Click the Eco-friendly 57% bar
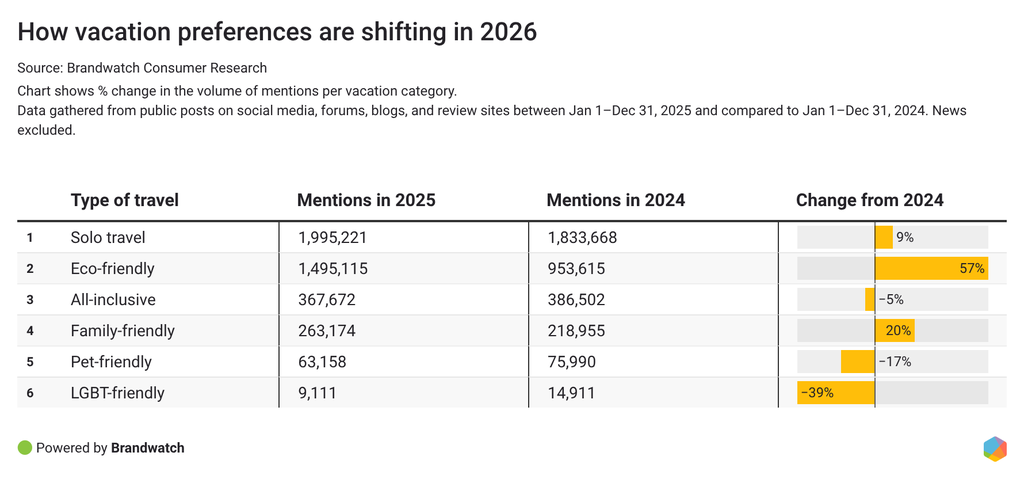1024x479 pixels. tap(931, 268)
